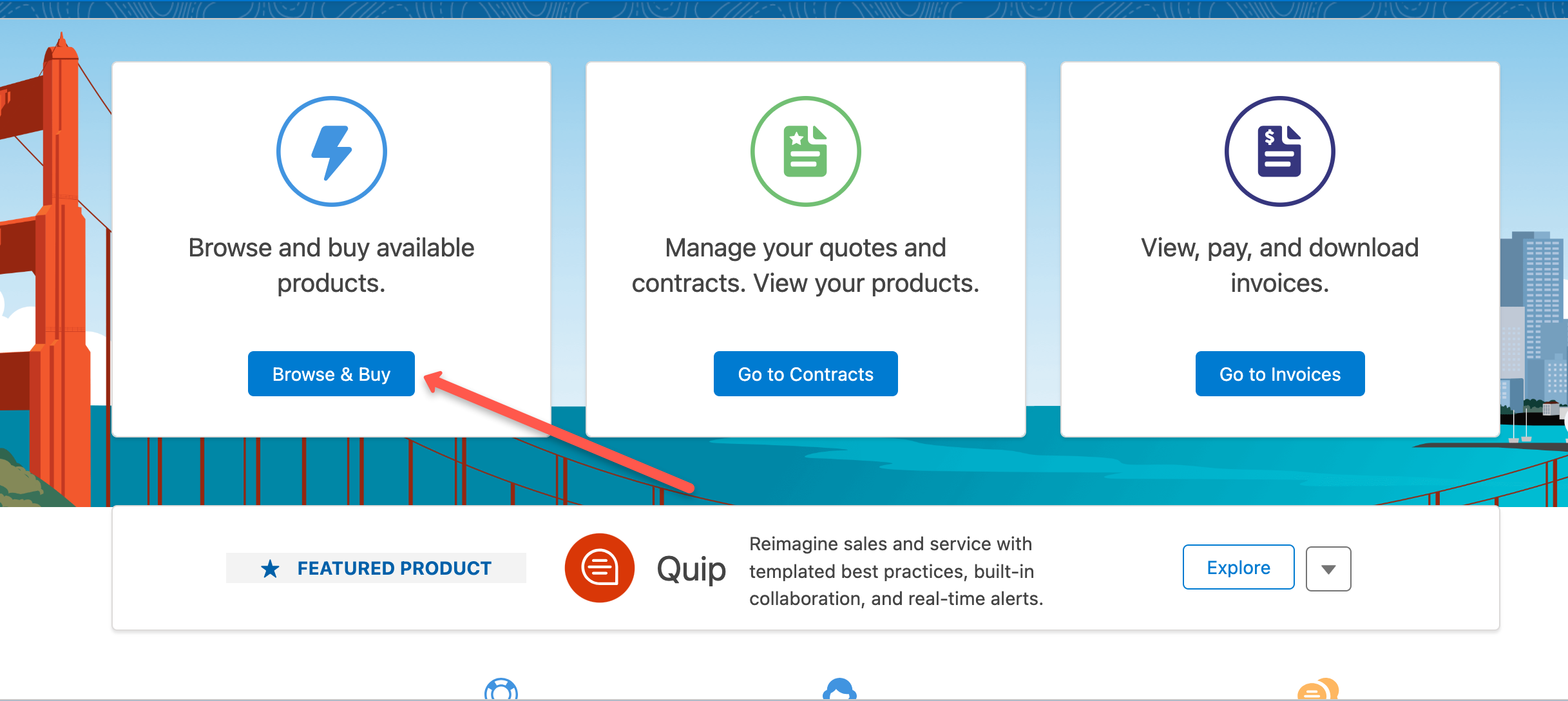The width and height of the screenshot is (1568, 701).
Task: Click the Quip product name heading
Action: coord(691,569)
